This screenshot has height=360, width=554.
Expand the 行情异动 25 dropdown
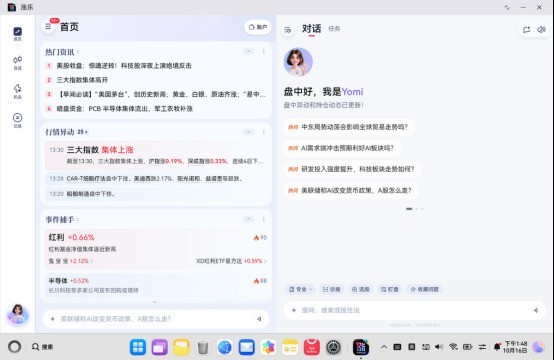click(82, 132)
